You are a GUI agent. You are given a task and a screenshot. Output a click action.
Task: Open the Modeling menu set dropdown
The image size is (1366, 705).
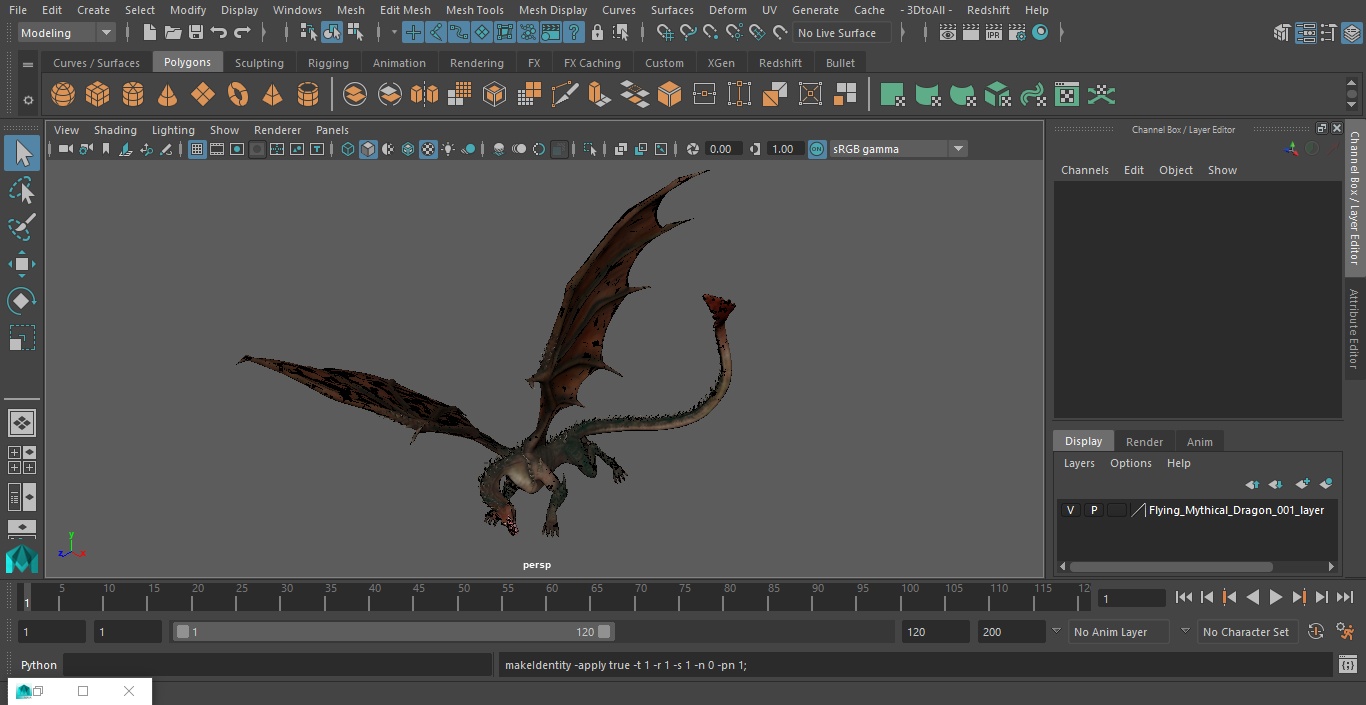(x=67, y=33)
